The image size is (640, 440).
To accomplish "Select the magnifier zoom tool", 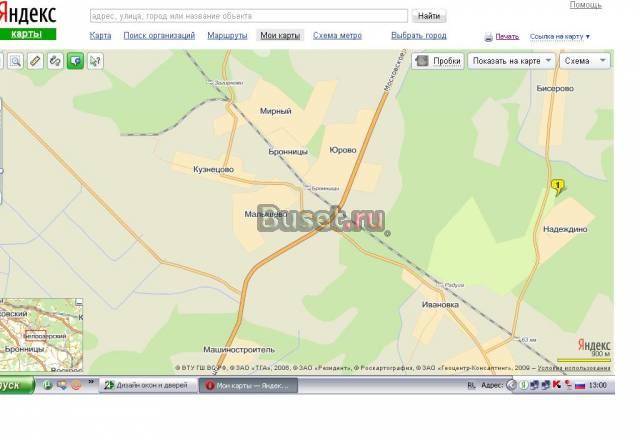I will coord(15,61).
